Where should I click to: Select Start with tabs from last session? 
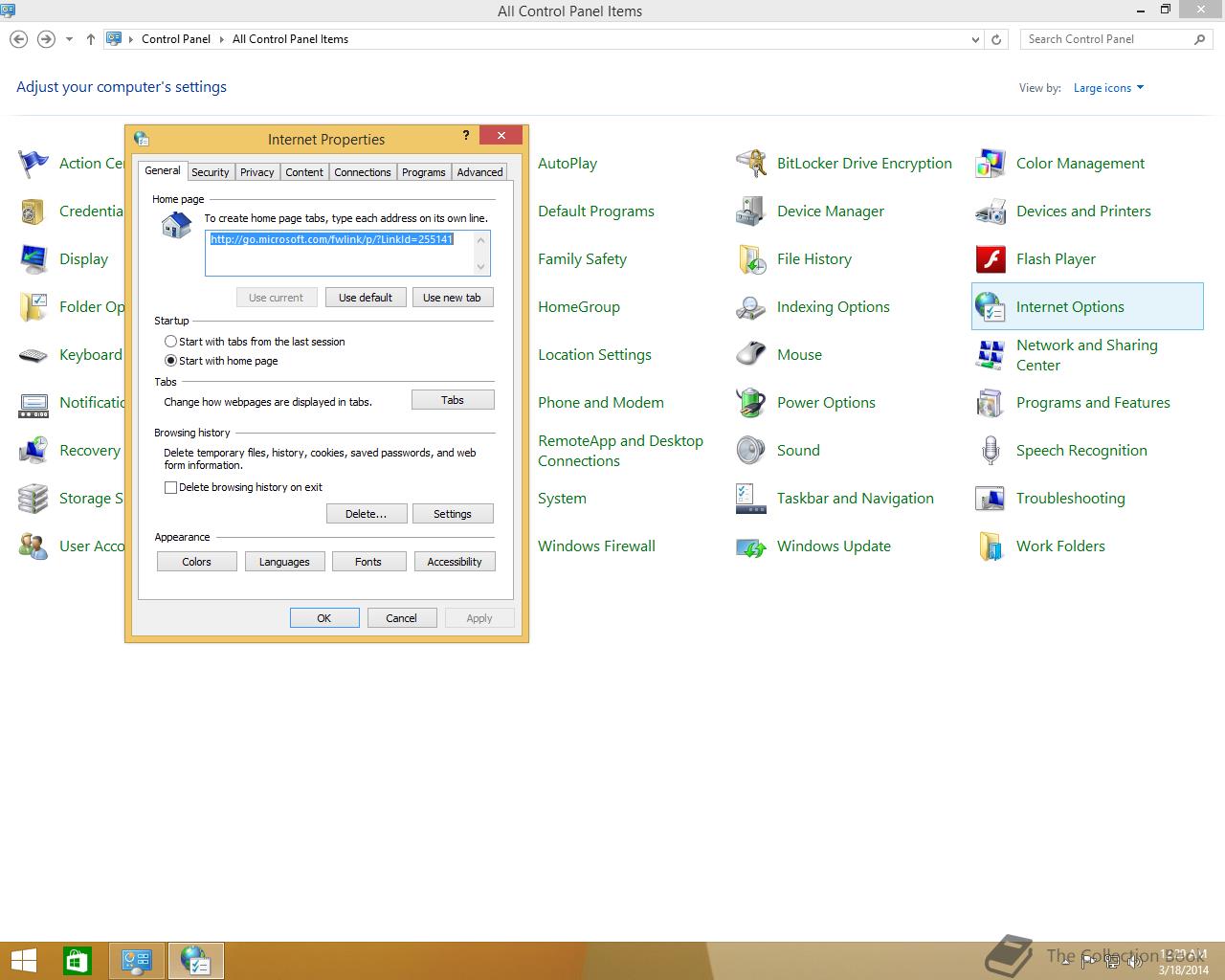click(x=170, y=342)
